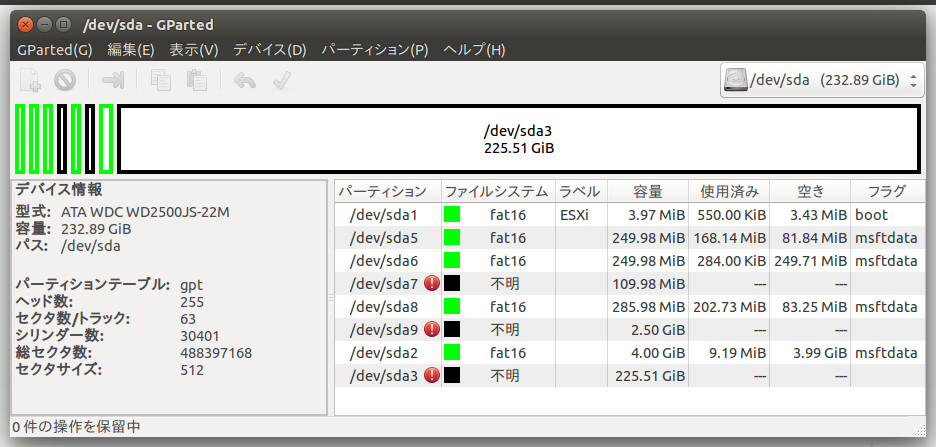Click the green fat16 swatch for /dev/sda1
Screen dimensions: 936x447
point(452,214)
